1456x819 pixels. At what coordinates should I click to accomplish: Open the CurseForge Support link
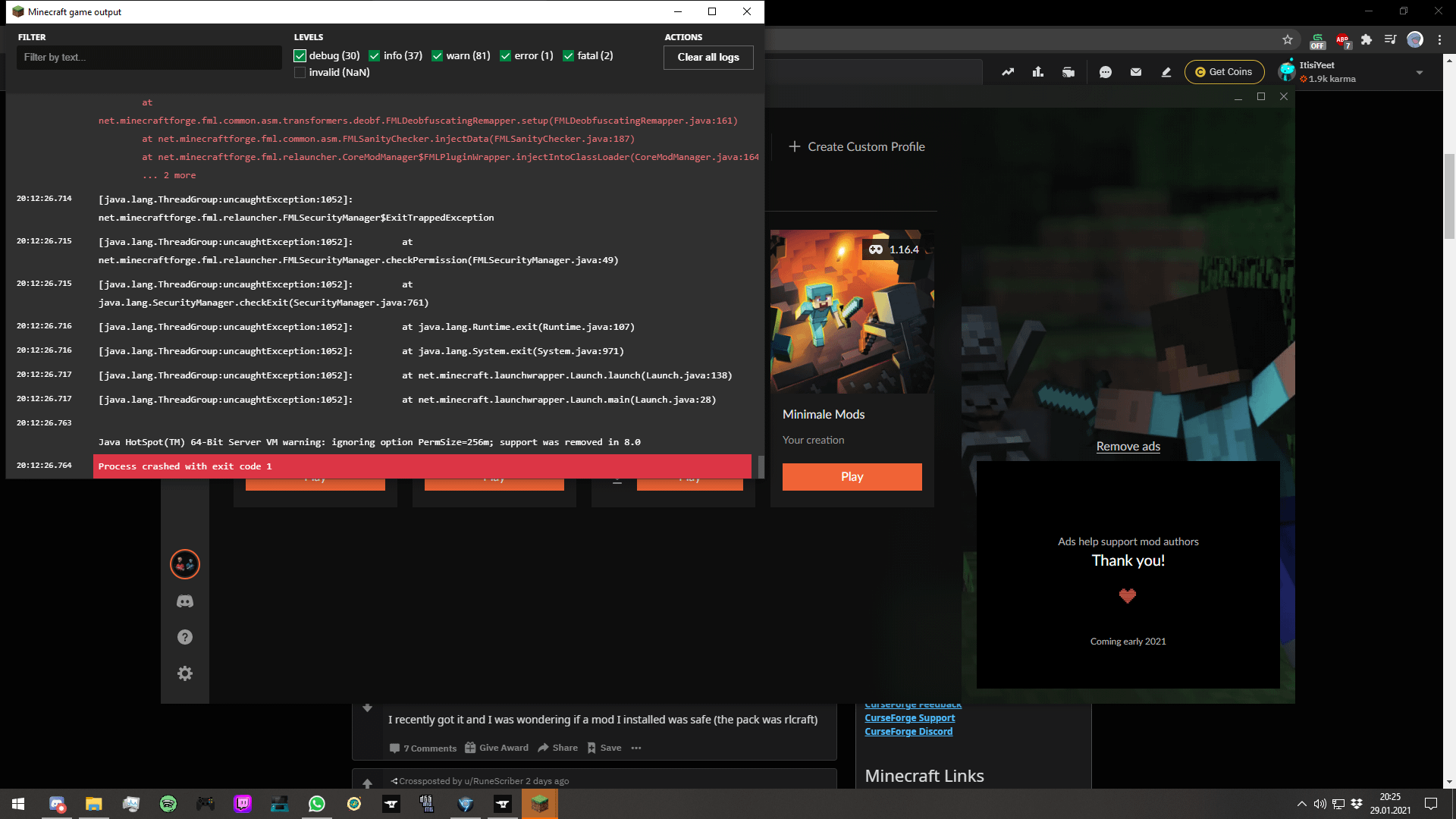click(x=910, y=718)
